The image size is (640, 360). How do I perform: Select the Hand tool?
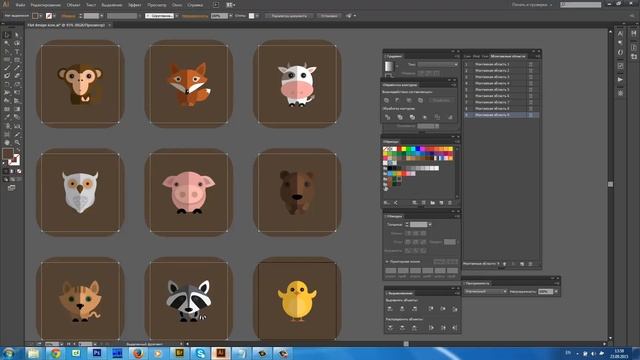point(7,142)
